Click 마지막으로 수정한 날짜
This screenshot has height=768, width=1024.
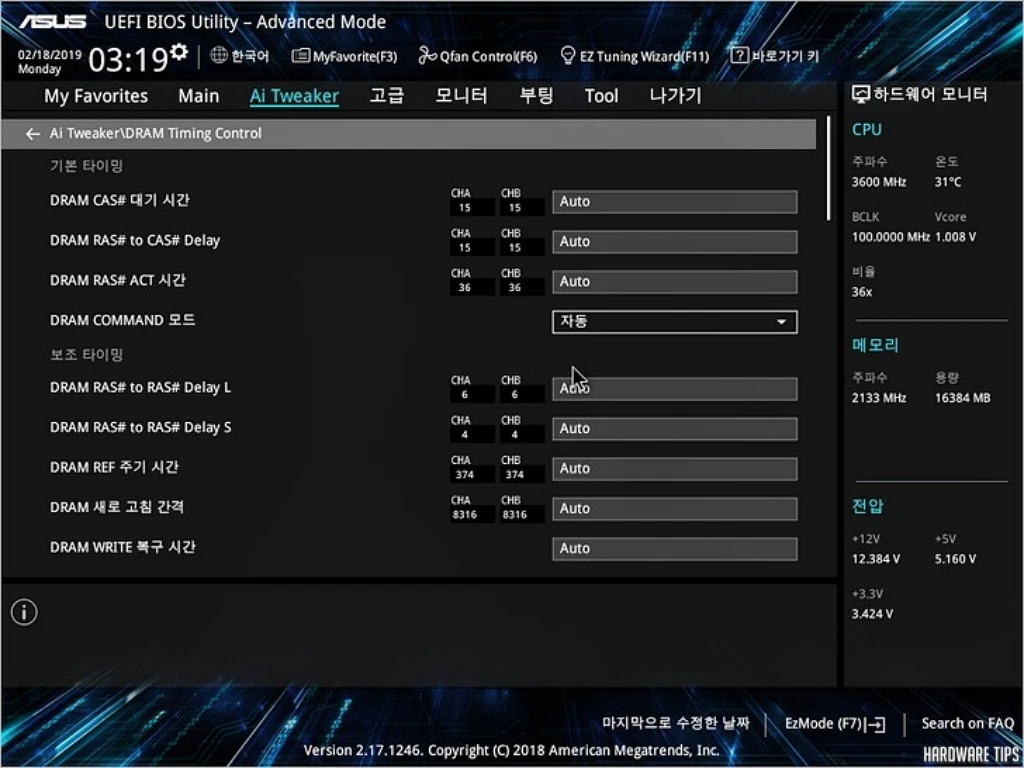coord(676,723)
